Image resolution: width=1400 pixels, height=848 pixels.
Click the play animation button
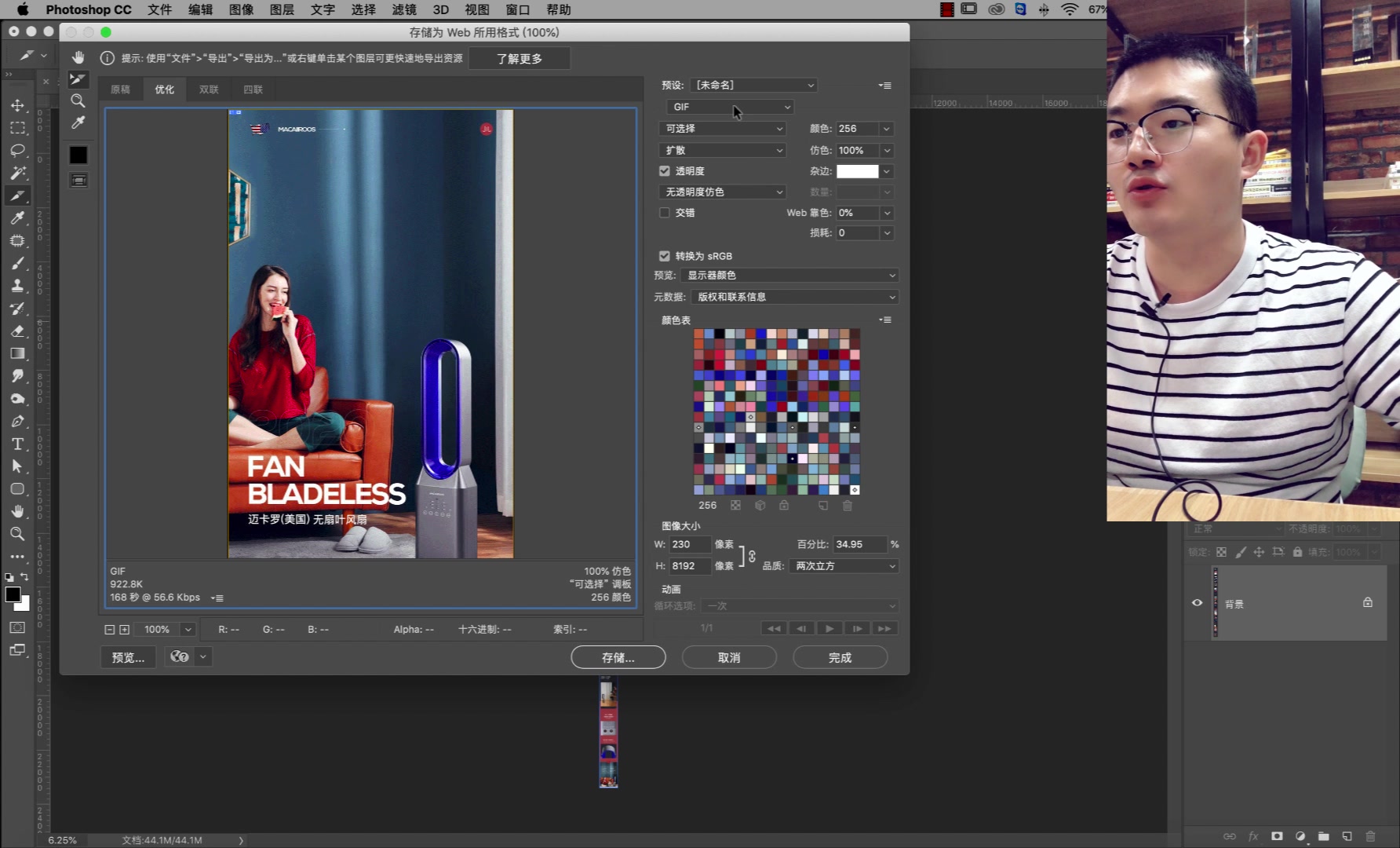click(829, 628)
